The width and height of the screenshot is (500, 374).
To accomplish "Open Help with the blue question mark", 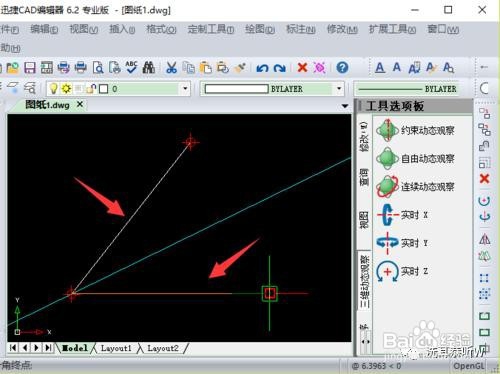I will 342,68.
